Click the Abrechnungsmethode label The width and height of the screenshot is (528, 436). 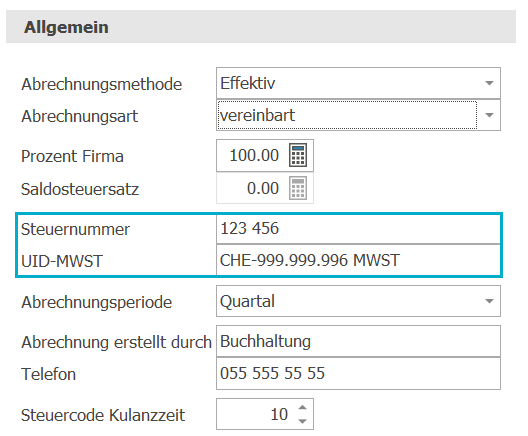[102, 84]
